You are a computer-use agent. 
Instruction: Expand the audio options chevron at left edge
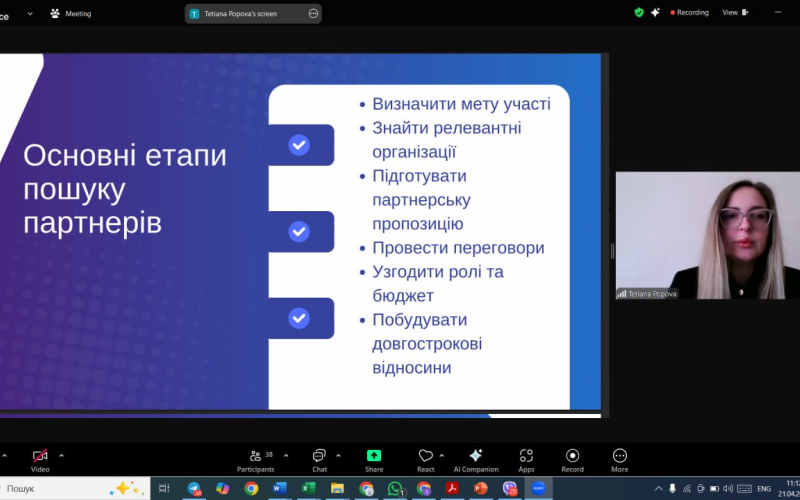4,455
